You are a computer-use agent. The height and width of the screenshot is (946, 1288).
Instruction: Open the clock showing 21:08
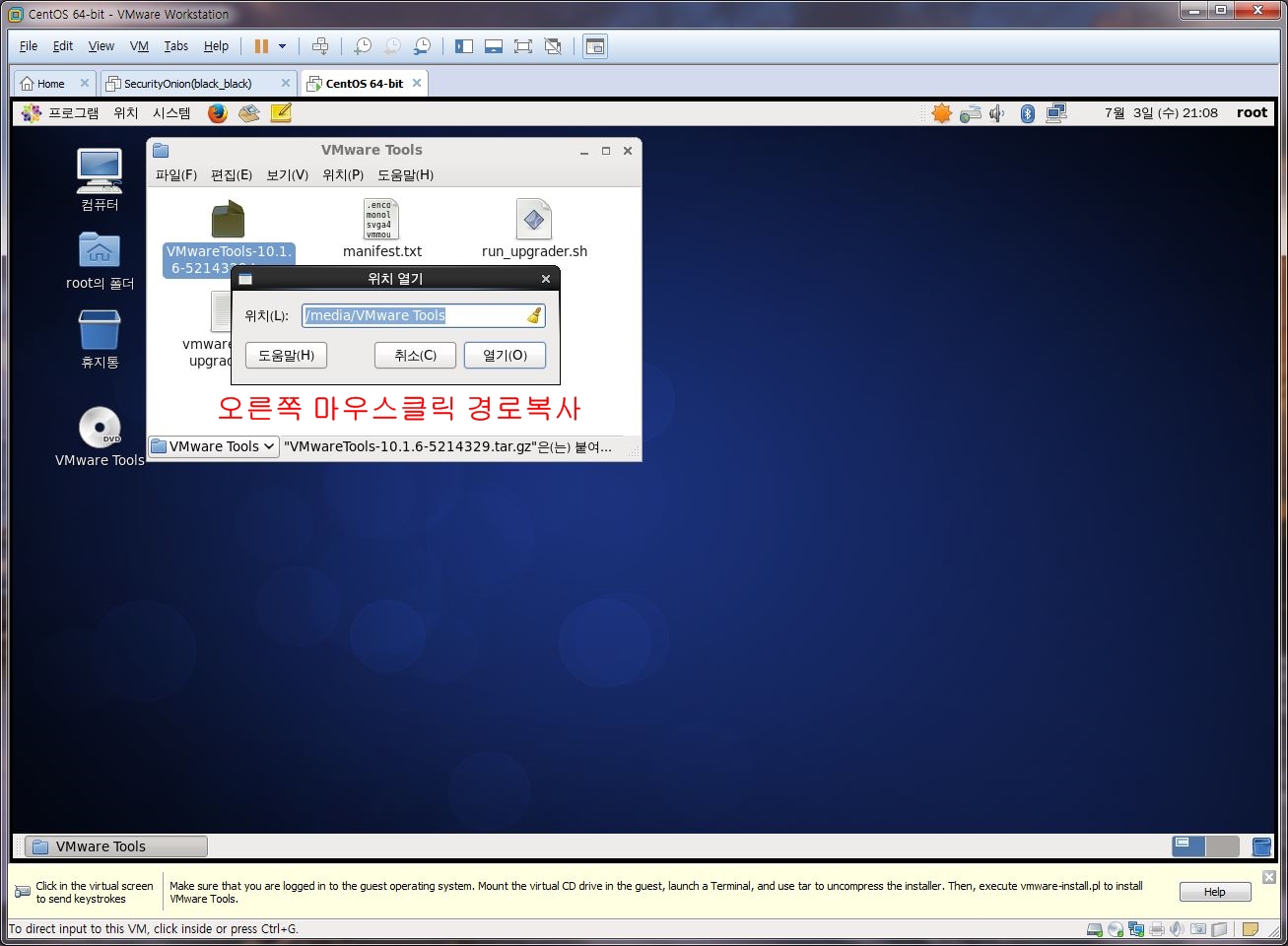coord(1161,113)
